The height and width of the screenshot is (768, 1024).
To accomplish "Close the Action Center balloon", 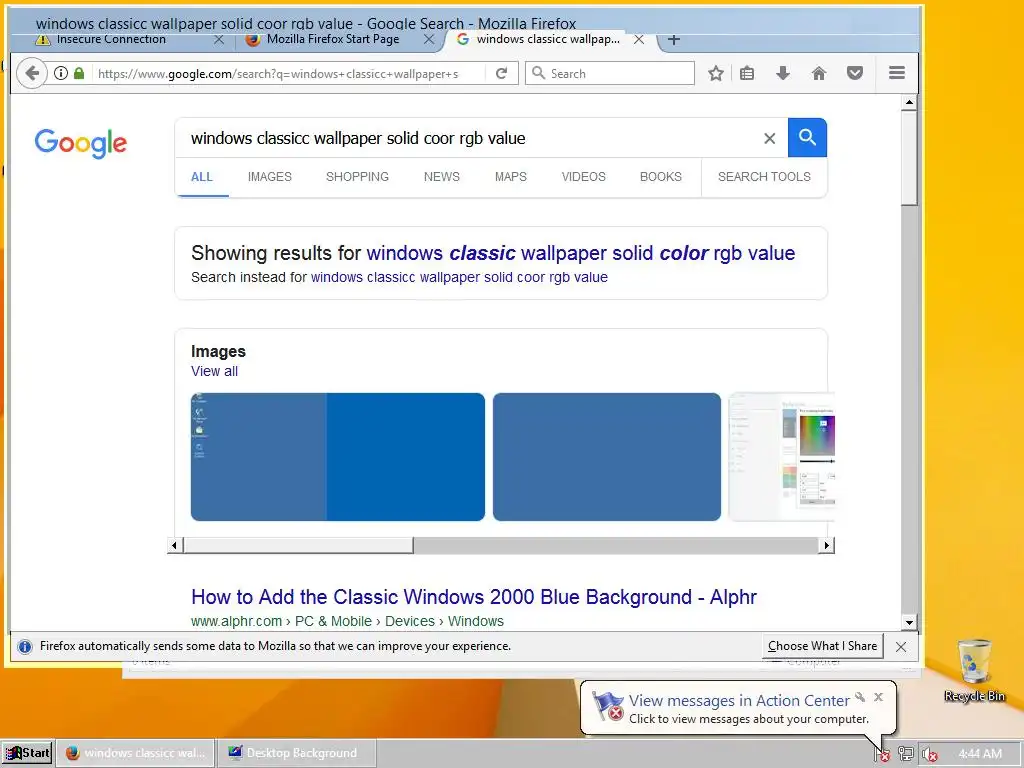I will pyautogui.click(x=878, y=697).
